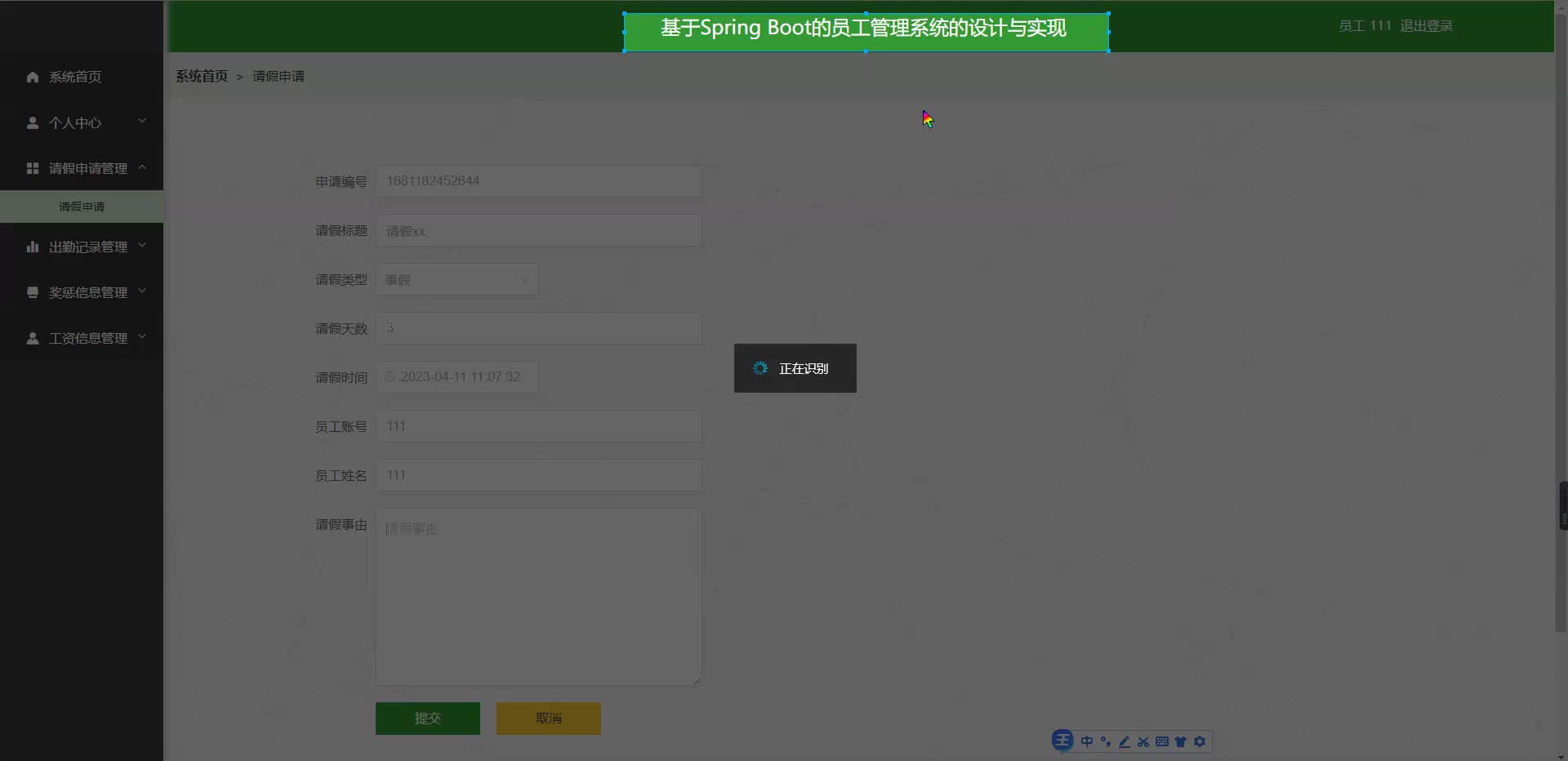Submit the form with the 提交 button
This screenshot has width=1568, height=761.
point(428,719)
